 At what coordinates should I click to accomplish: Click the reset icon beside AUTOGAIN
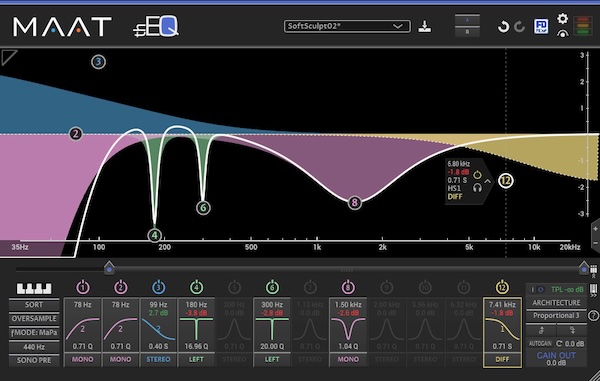coord(559,344)
